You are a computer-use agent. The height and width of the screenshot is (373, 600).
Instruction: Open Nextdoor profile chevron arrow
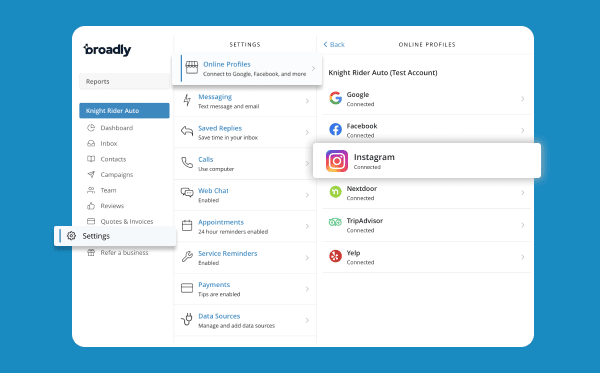[x=523, y=193]
